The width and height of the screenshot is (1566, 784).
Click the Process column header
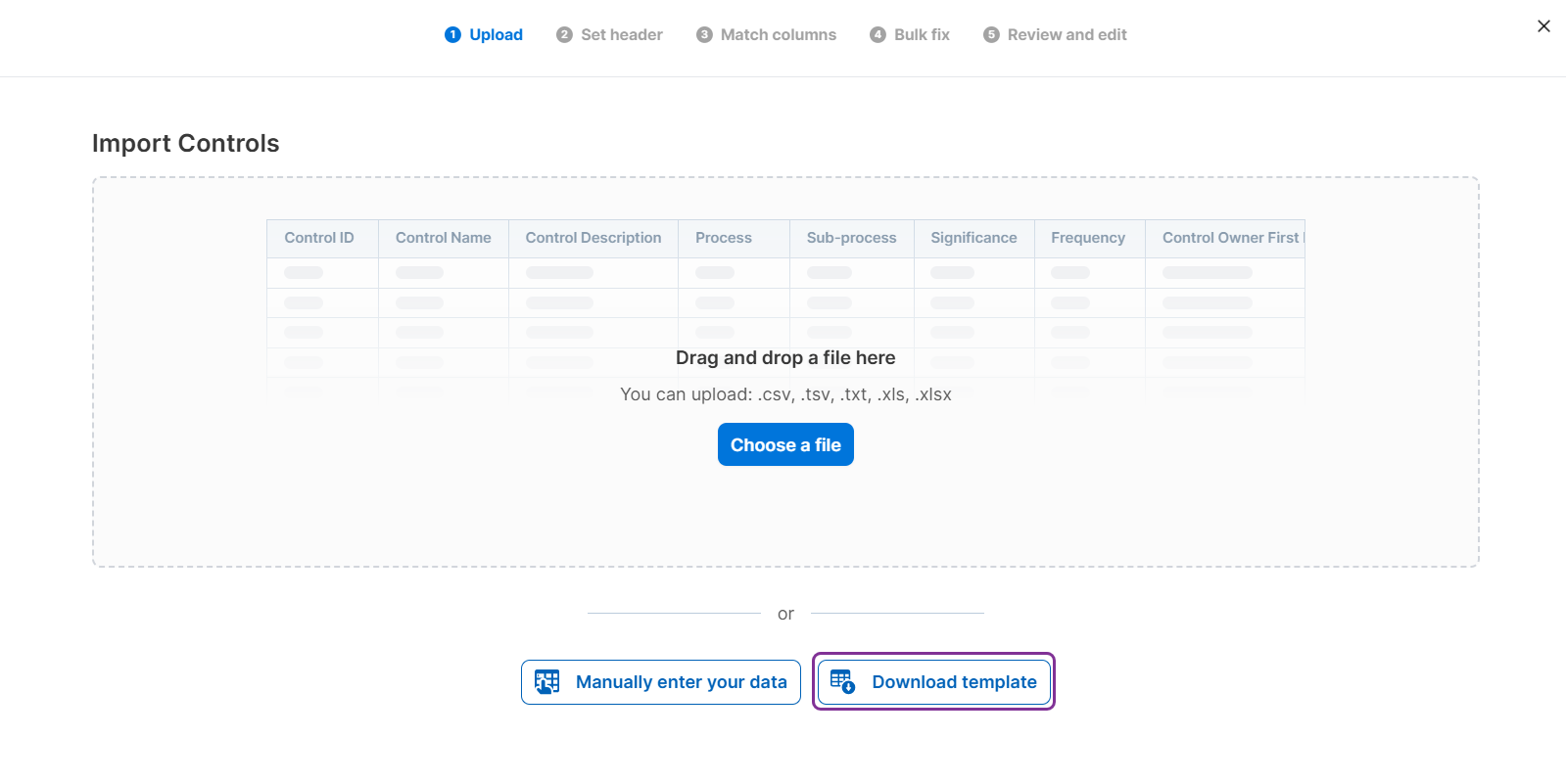[x=734, y=238]
